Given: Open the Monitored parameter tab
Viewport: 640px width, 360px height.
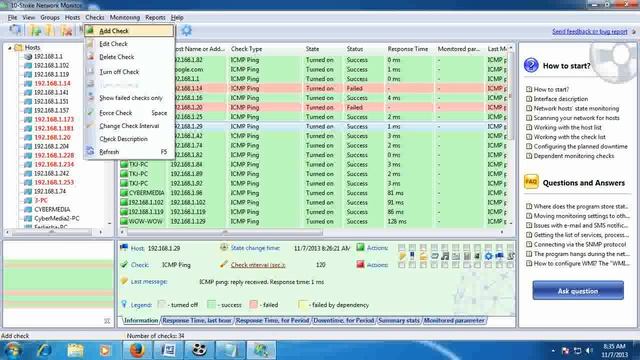Looking at the screenshot, I should click(x=454, y=320).
